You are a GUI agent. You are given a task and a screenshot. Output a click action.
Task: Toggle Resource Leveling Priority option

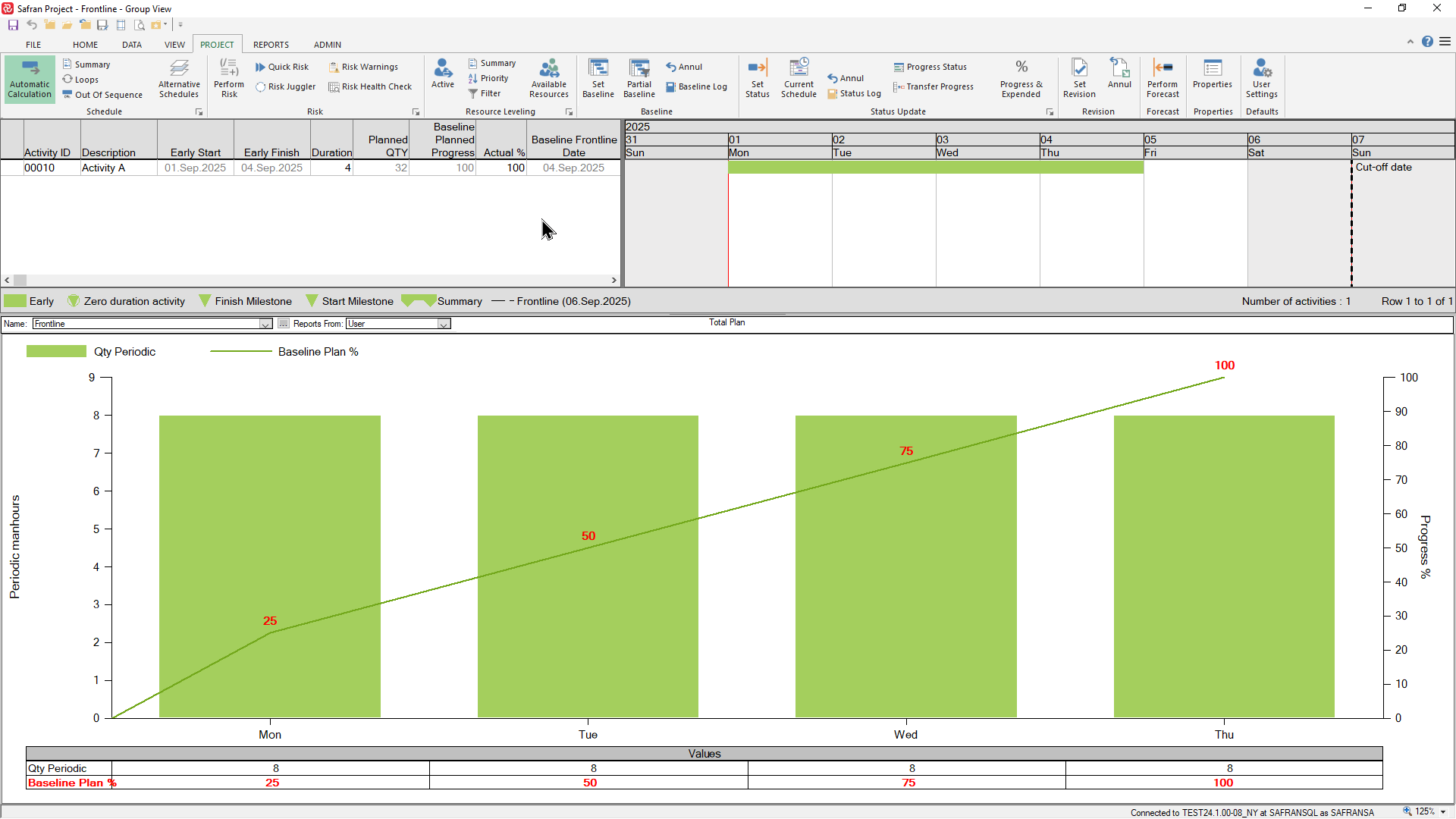(x=488, y=78)
